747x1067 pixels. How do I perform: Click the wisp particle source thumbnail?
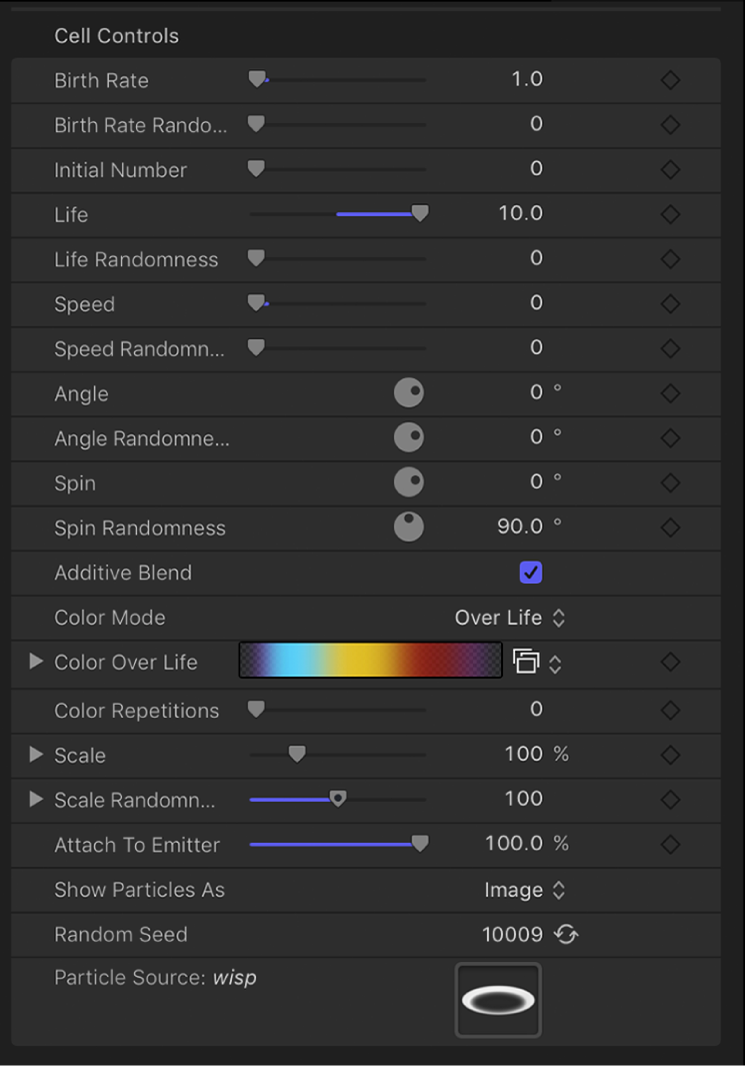[498, 999]
